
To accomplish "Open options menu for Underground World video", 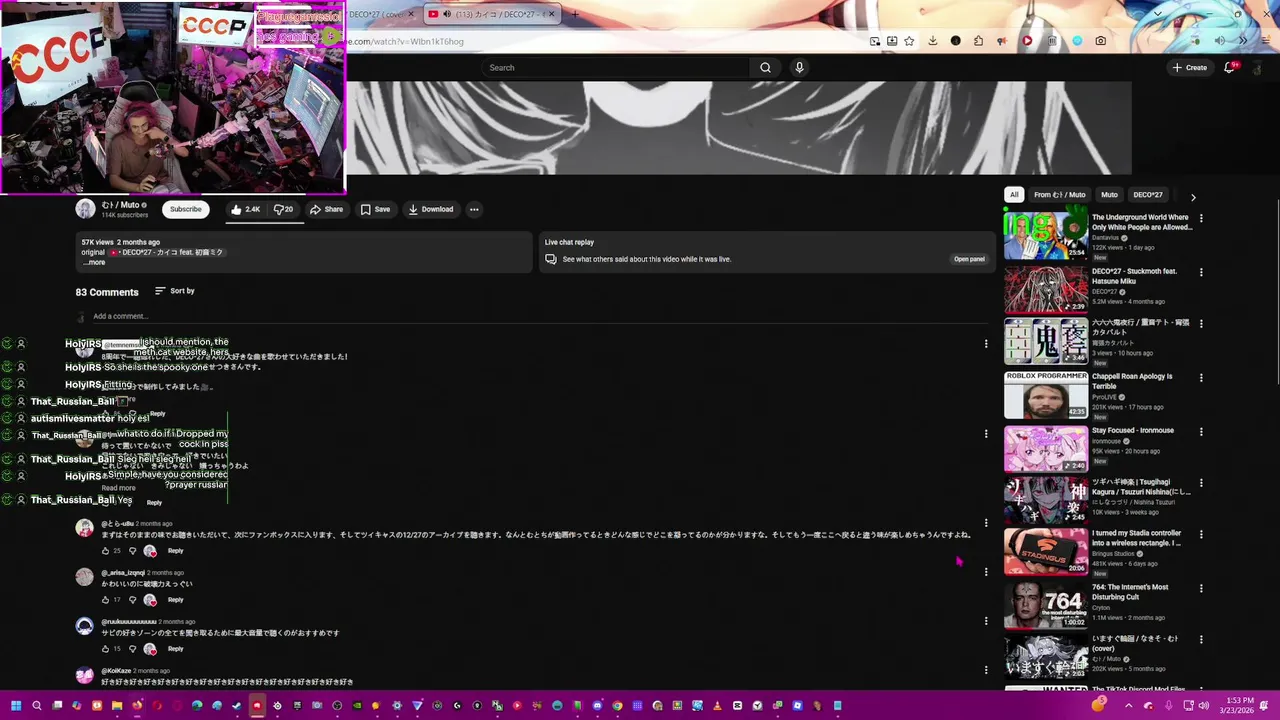I will pyautogui.click(x=1201, y=218).
